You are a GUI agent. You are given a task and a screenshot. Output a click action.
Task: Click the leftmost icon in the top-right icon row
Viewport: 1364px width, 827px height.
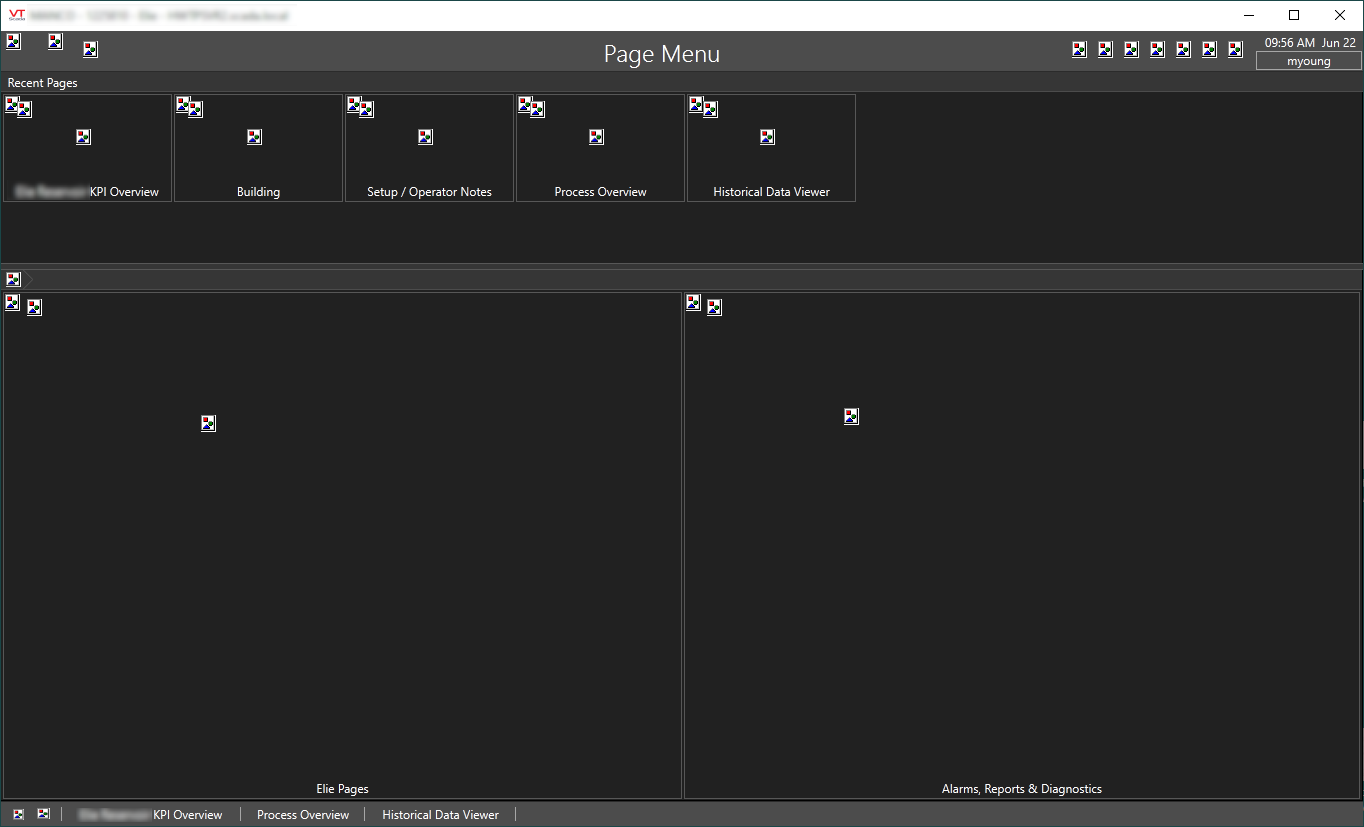(x=1079, y=49)
